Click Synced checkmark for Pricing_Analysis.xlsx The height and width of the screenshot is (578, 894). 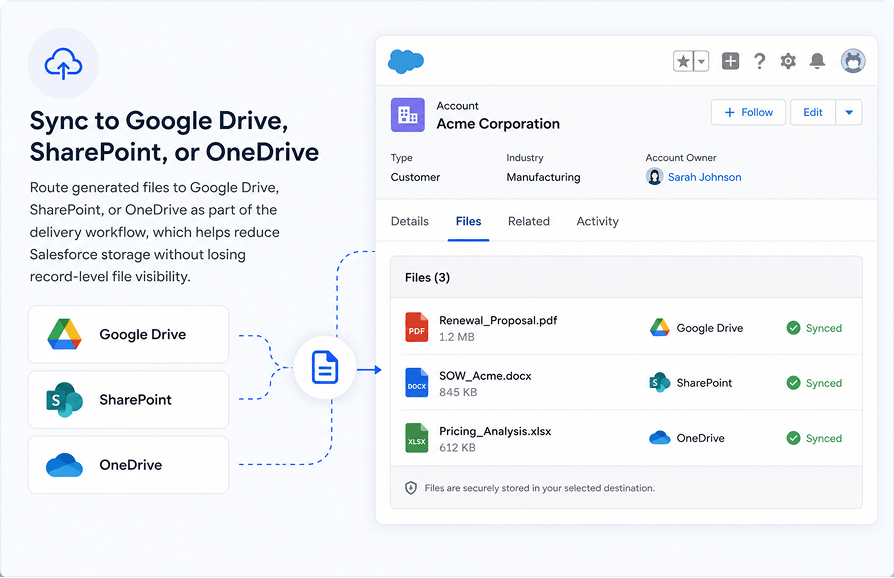(793, 438)
